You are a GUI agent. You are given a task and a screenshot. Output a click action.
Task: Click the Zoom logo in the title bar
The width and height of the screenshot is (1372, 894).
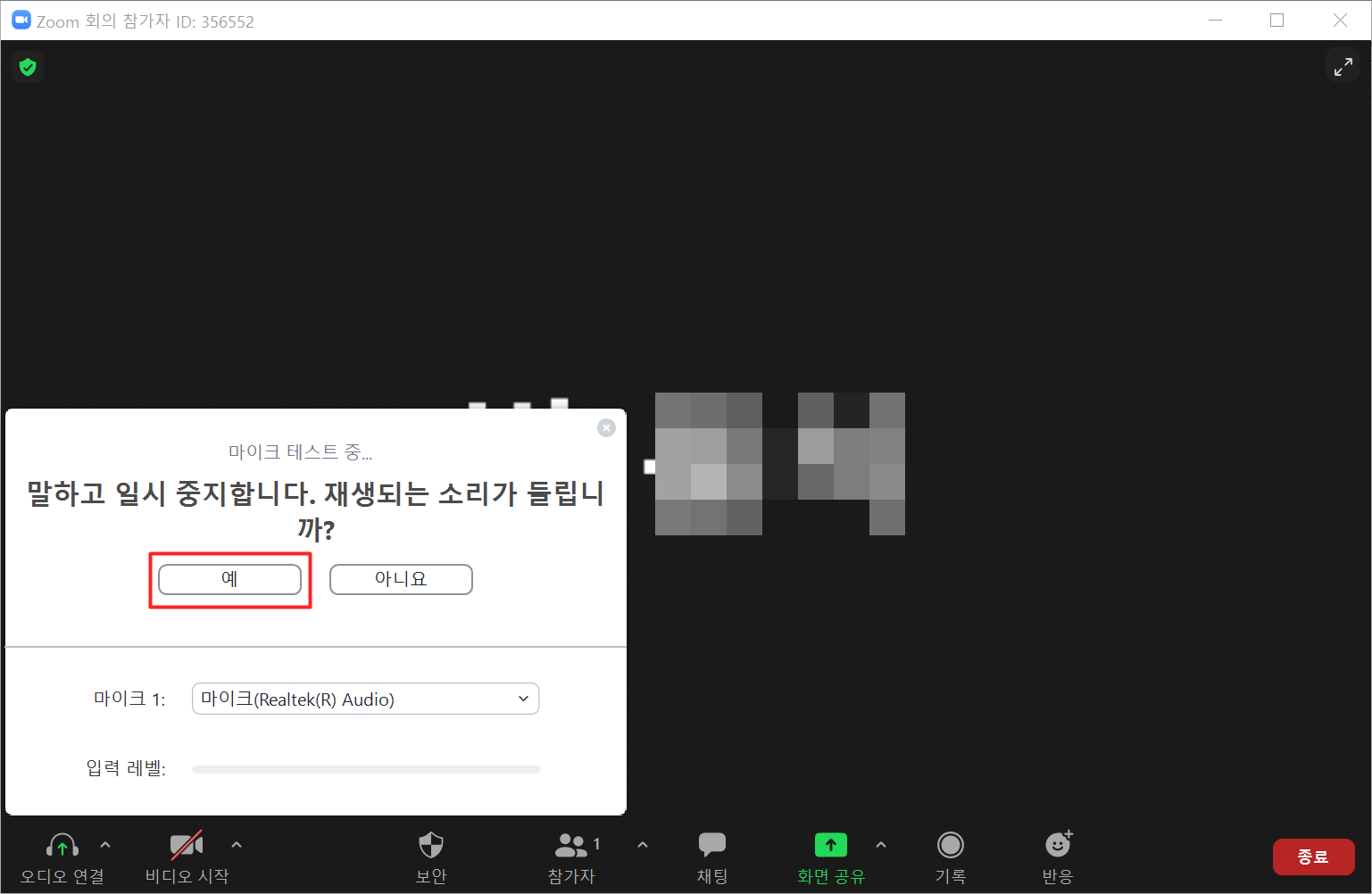pyautogui.click(x=21, y=20)
